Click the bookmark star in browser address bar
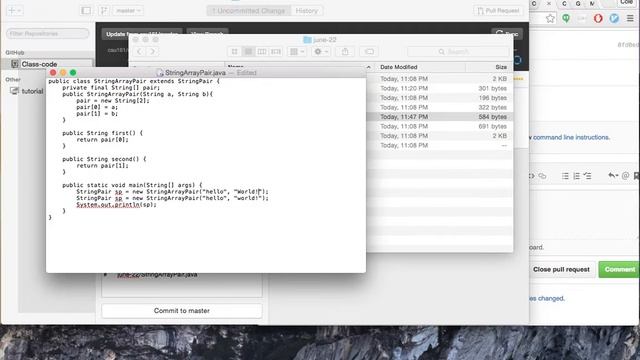Screen dimensions: 640x360 tap(550, 18)
